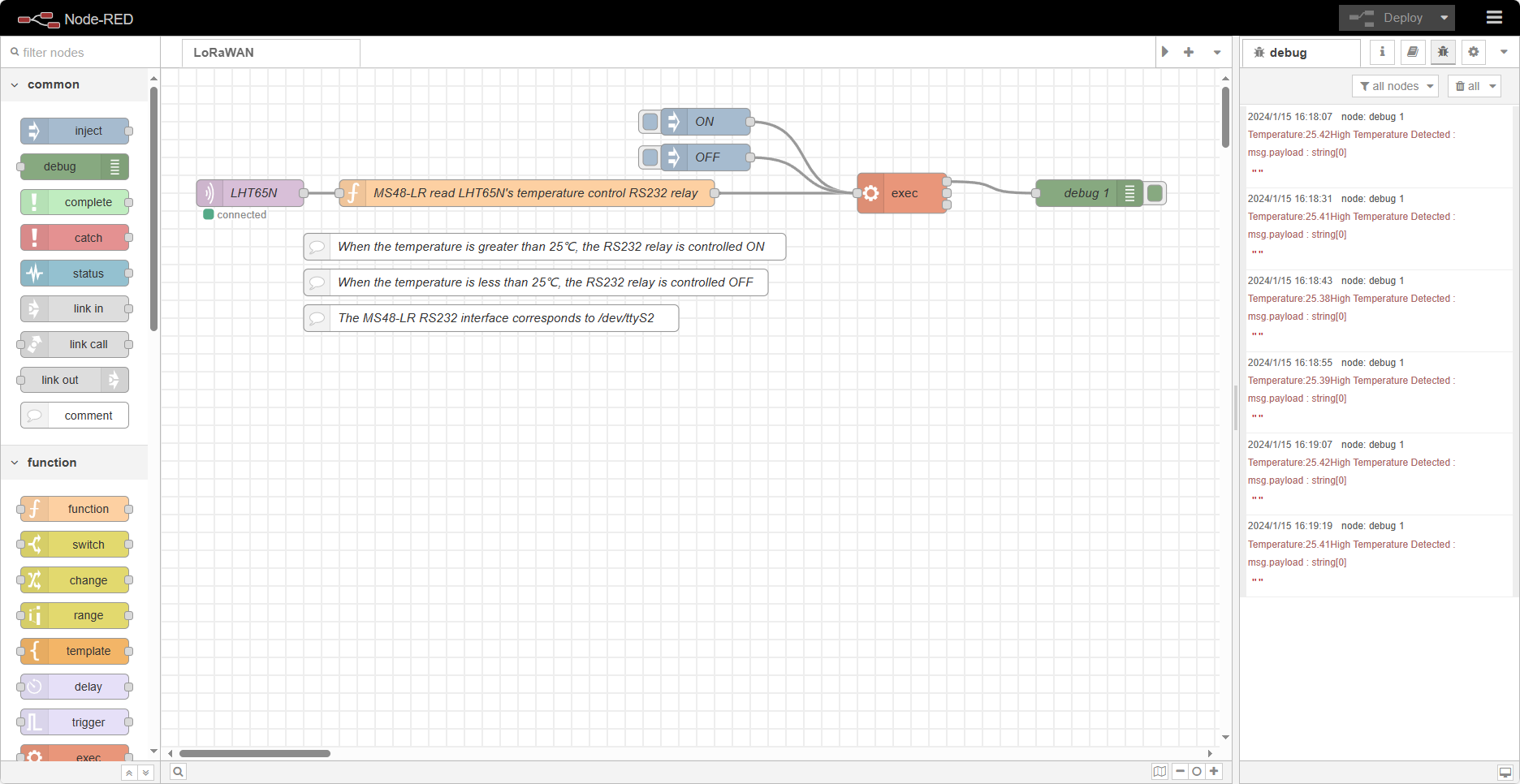Select the LHT65N LoRaWAN input node

251,193
